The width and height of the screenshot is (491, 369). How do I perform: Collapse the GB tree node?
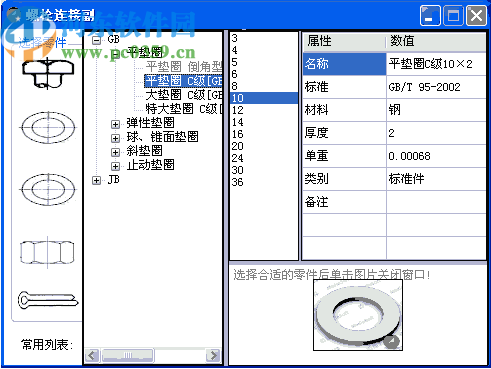pos(96,40)
